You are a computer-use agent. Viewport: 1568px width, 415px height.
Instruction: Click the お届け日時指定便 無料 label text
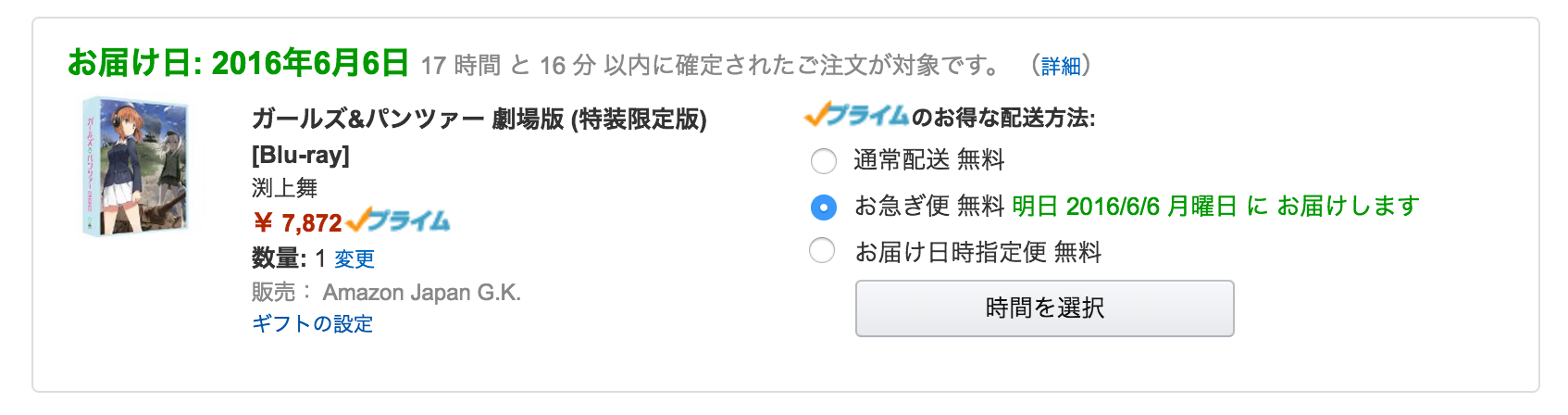pyautogui.click(x=977, y=252)
